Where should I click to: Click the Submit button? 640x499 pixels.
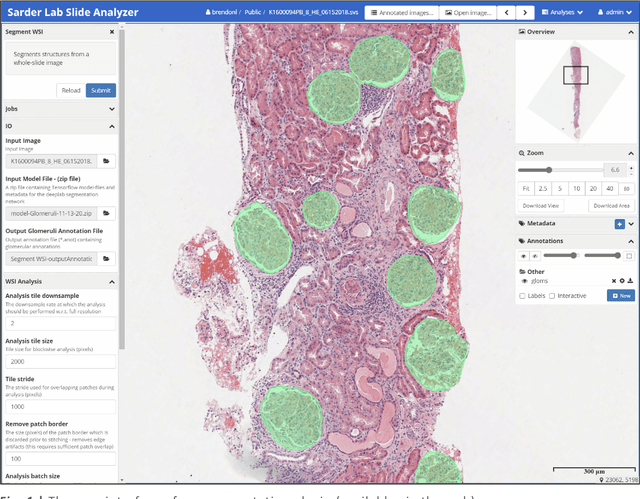point(100,90)
